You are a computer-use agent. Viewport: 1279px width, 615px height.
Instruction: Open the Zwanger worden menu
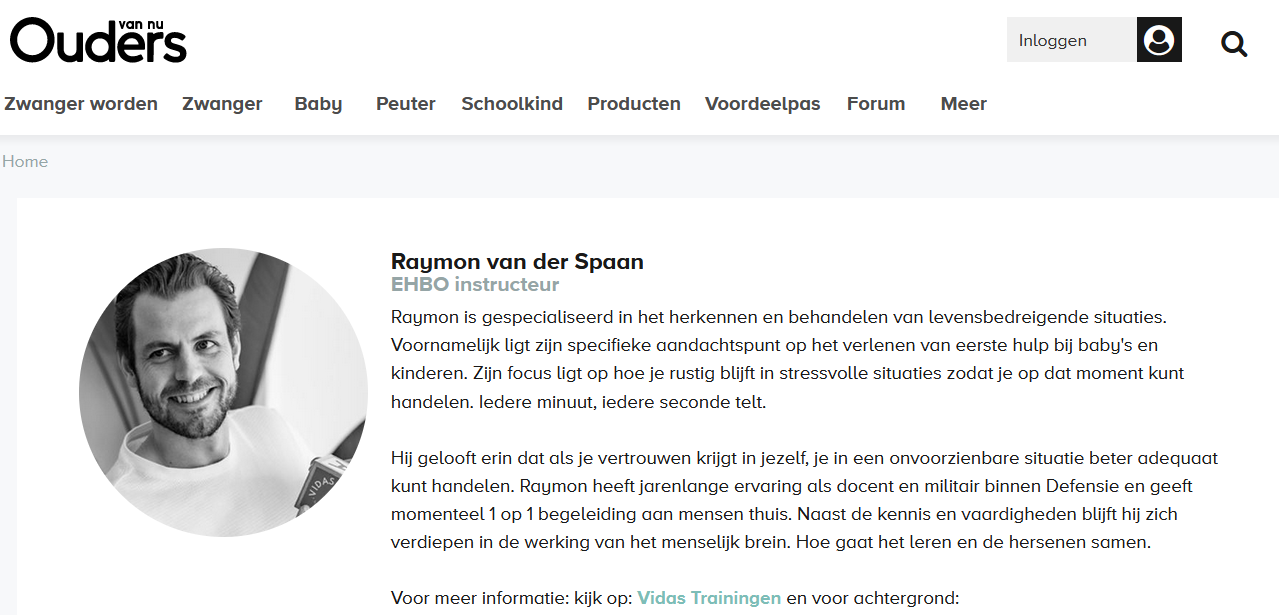point(81,104)
